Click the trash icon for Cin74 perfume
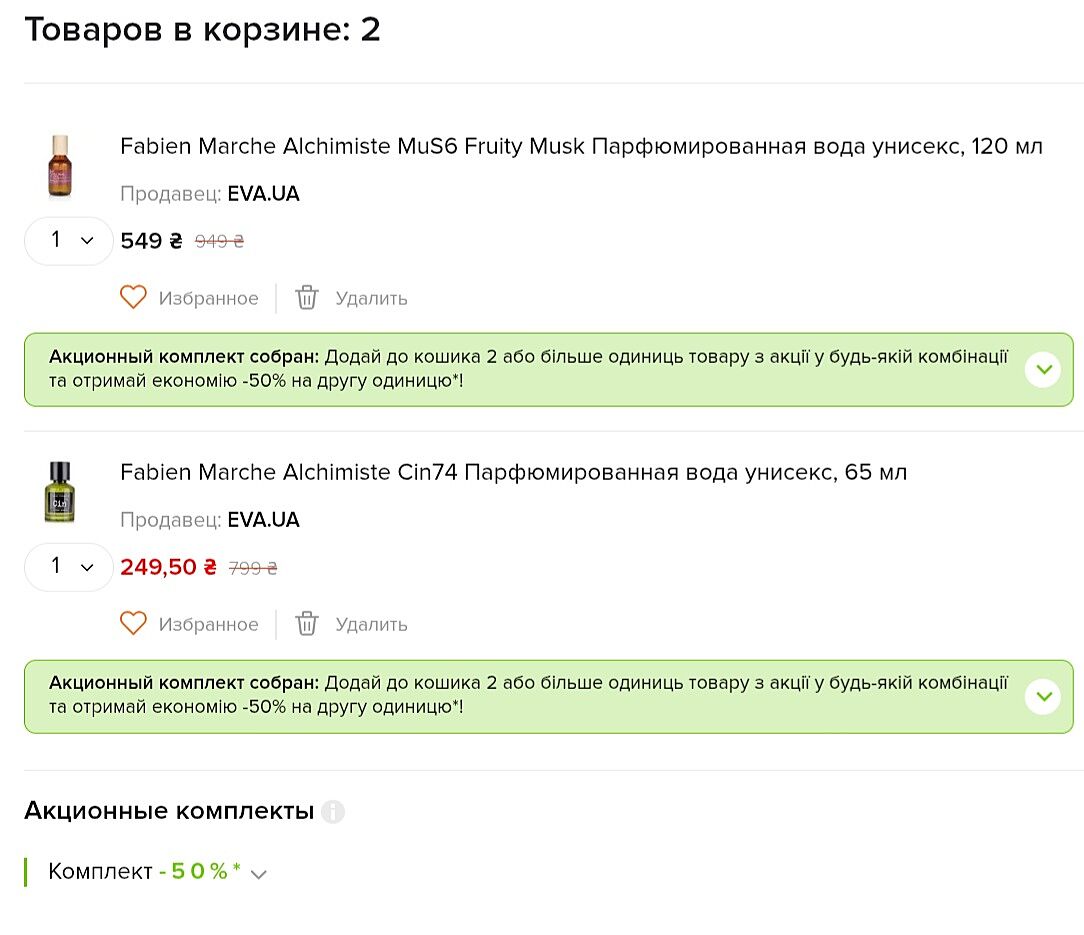 click(307, 623)
